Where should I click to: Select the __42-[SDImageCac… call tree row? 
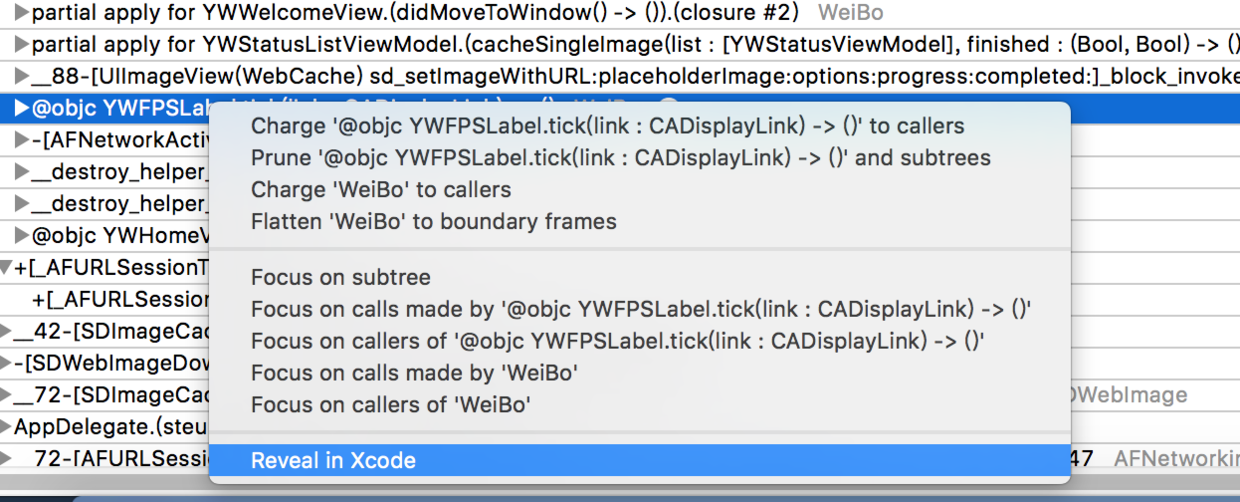coord(110,332)
